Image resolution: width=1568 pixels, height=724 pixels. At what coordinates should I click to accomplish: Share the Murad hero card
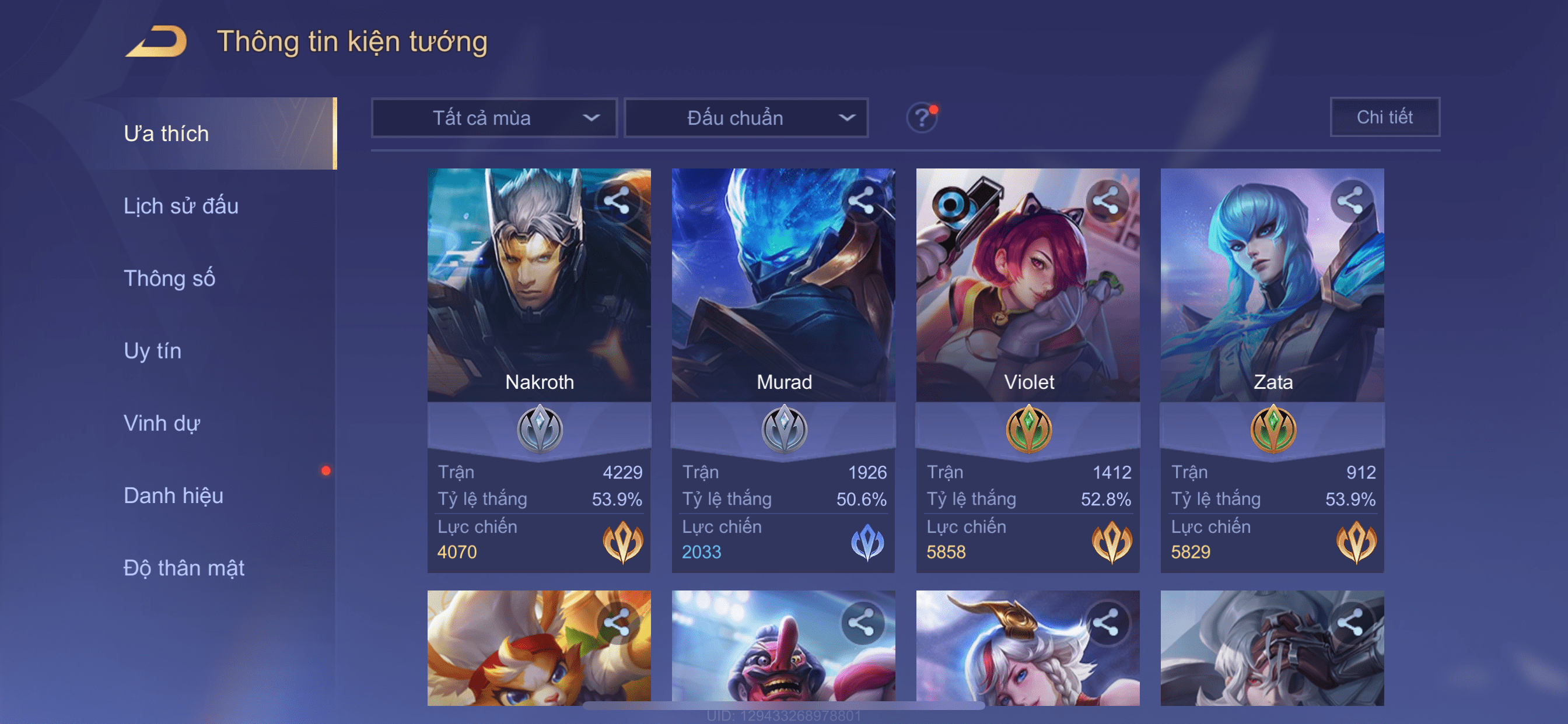pyautogui.click(x=862, y=201)
